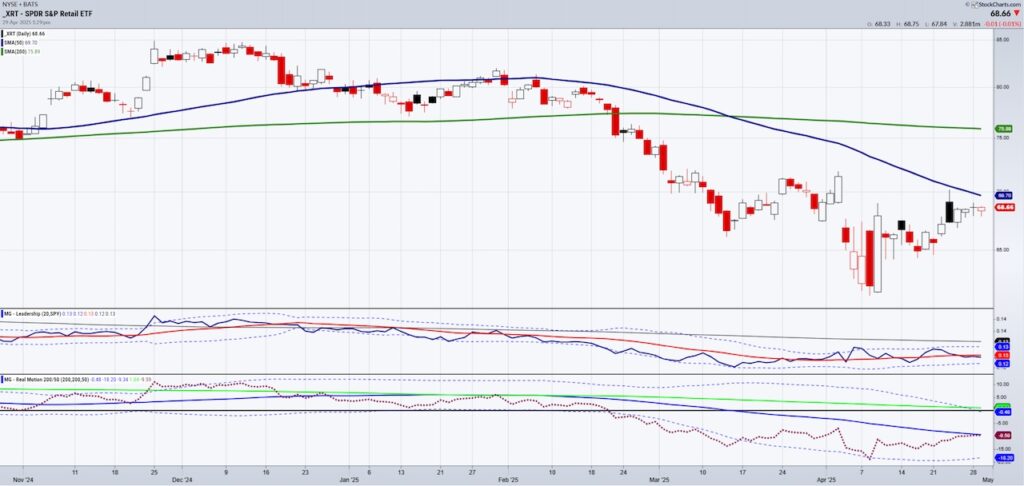This screenshot has width=1024, height=486.
Task: Click the StockCharts.com logo
Action: [995, 5]
